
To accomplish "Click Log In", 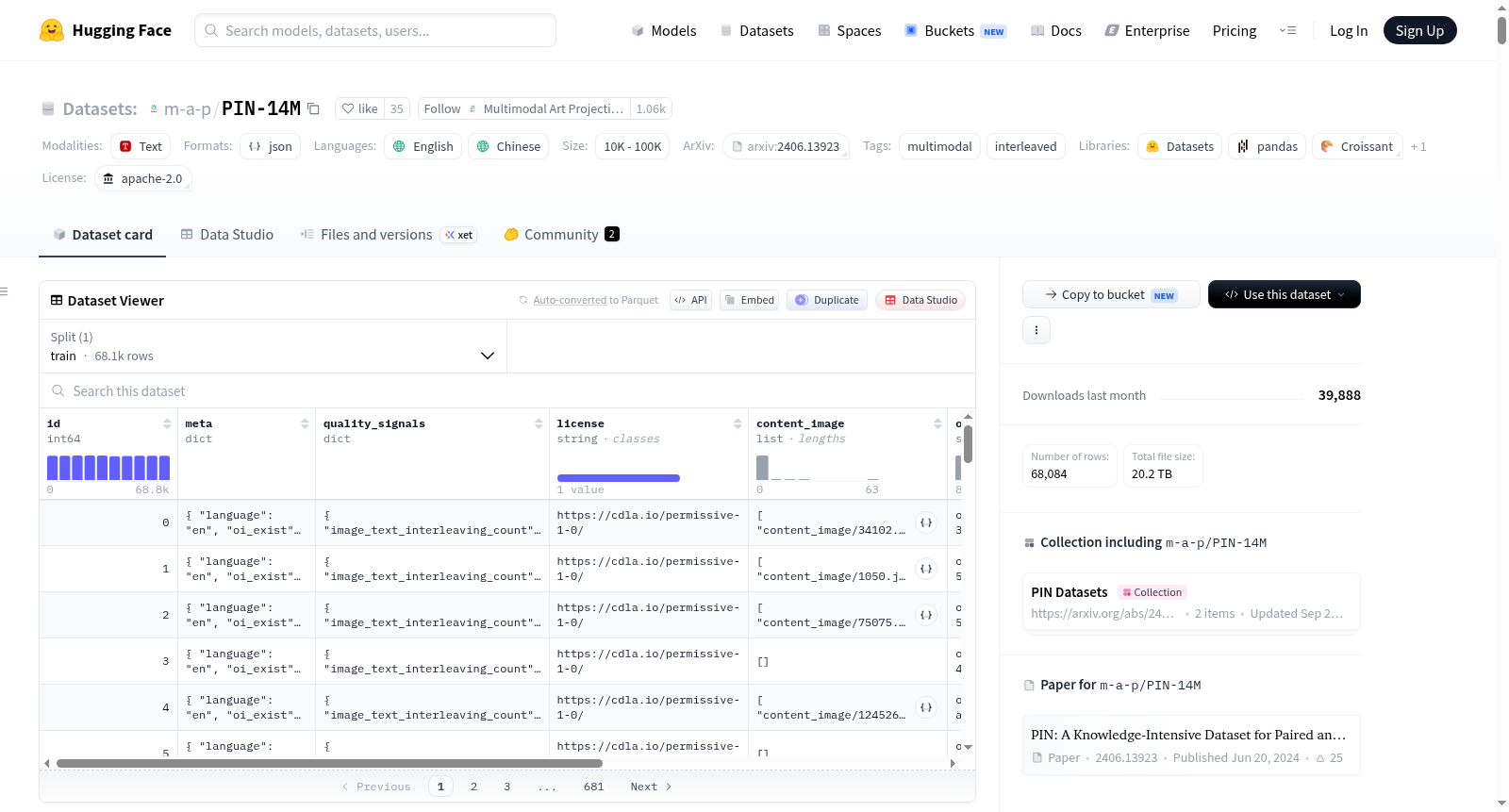I will 1349,31.
